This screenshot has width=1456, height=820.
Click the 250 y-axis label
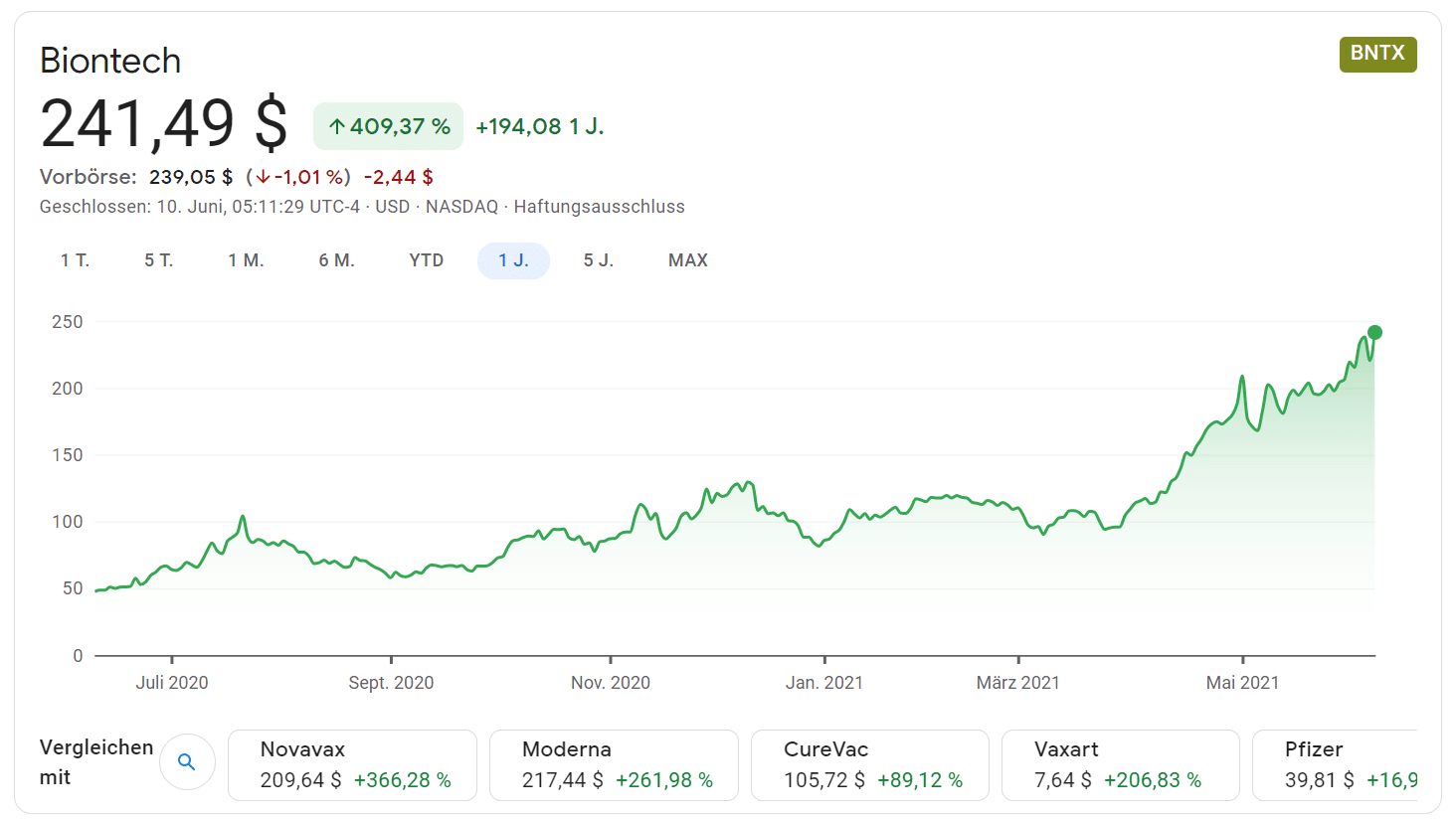point(68,322)
